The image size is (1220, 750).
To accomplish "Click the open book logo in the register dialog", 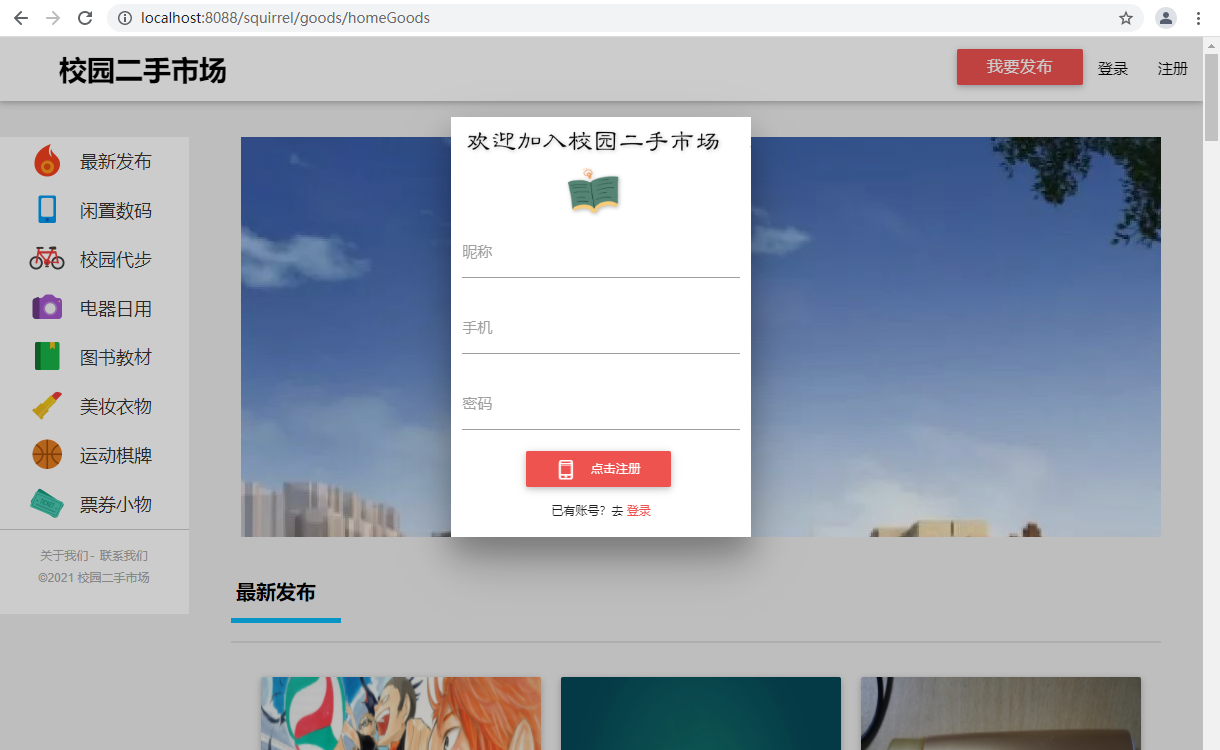I will (594, 191).
